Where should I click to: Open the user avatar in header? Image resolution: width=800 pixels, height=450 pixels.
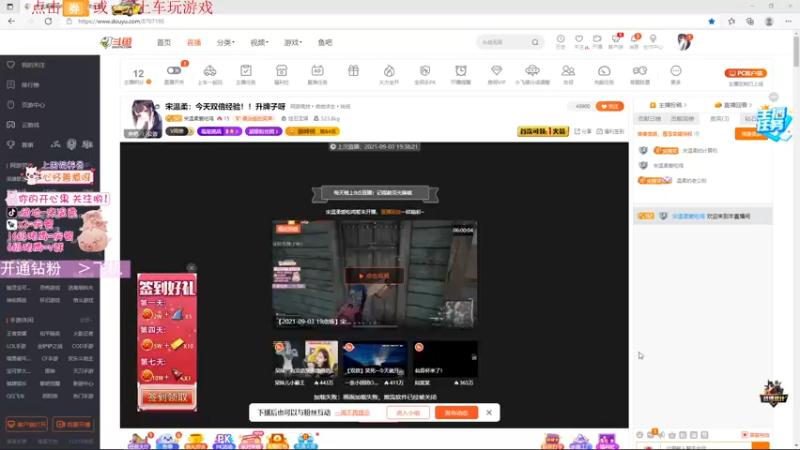pos(683,42)
